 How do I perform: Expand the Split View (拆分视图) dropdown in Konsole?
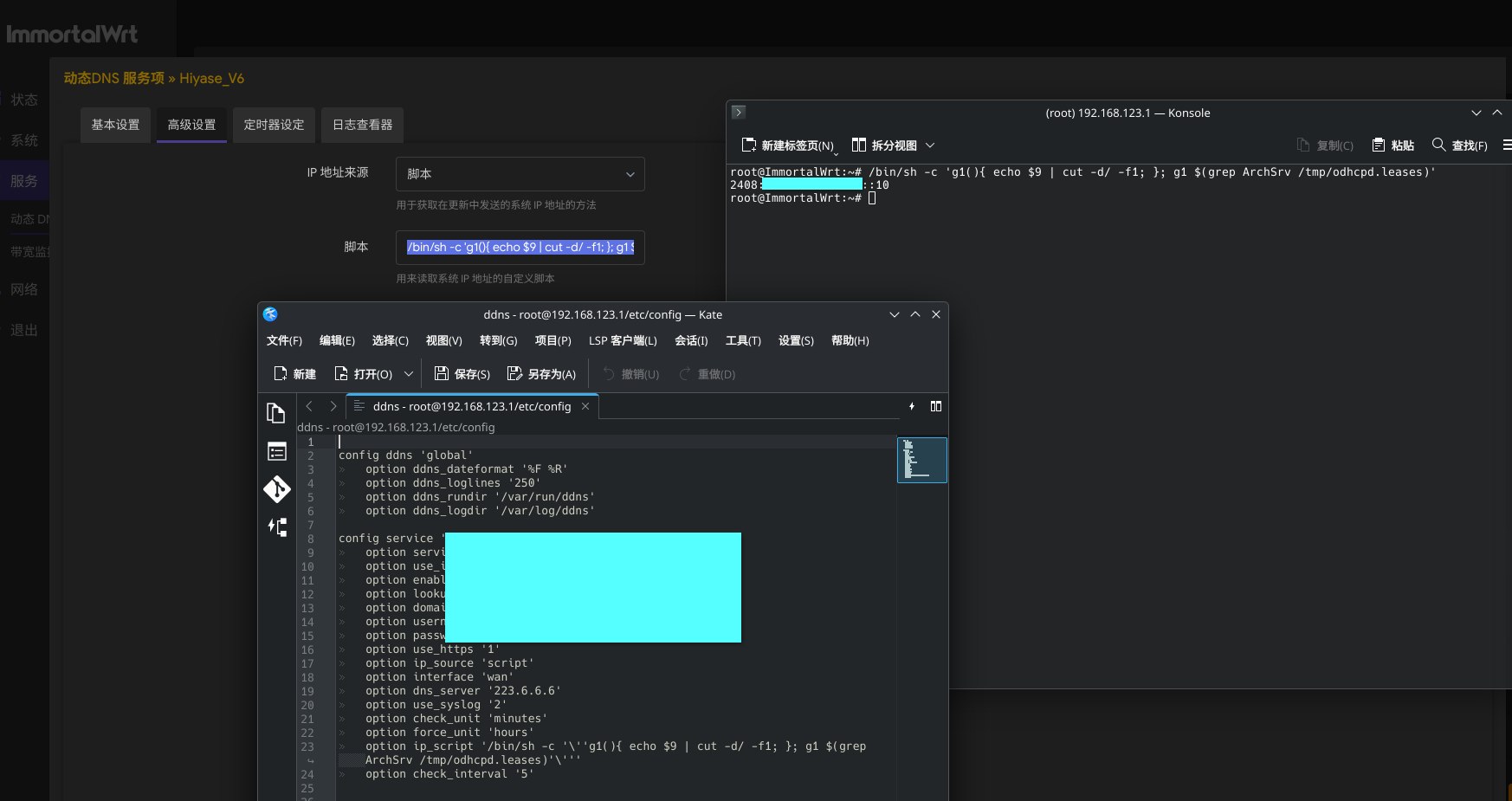click(931, 145)
